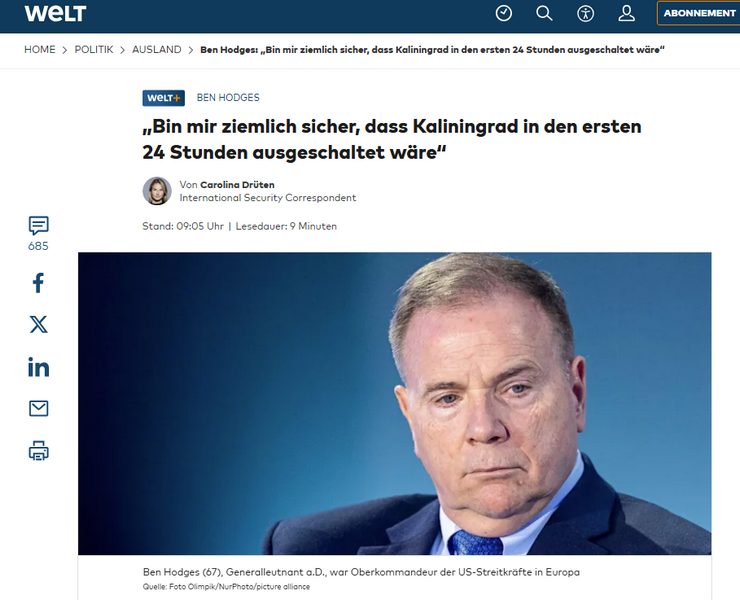Open the accessibility icon in header
The image size is (740, 600).
(585, 13)
